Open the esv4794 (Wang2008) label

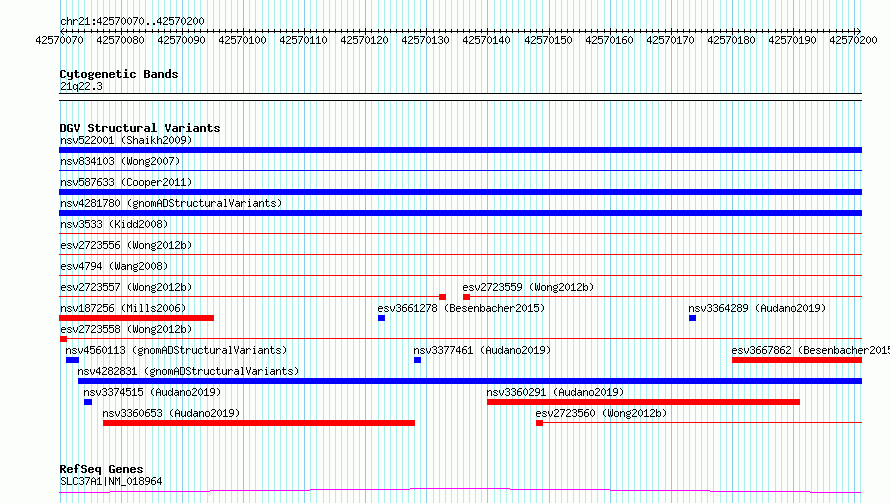[114, 266]
